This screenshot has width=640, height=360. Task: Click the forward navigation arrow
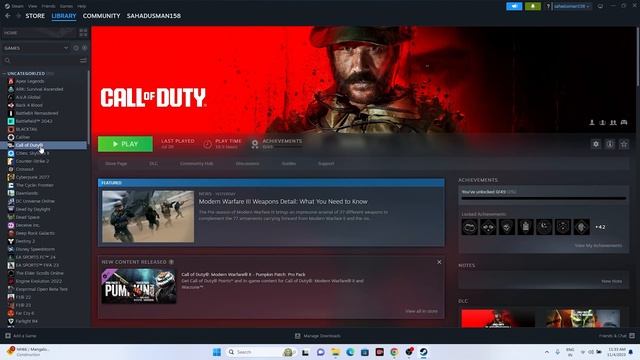(18, 16)
